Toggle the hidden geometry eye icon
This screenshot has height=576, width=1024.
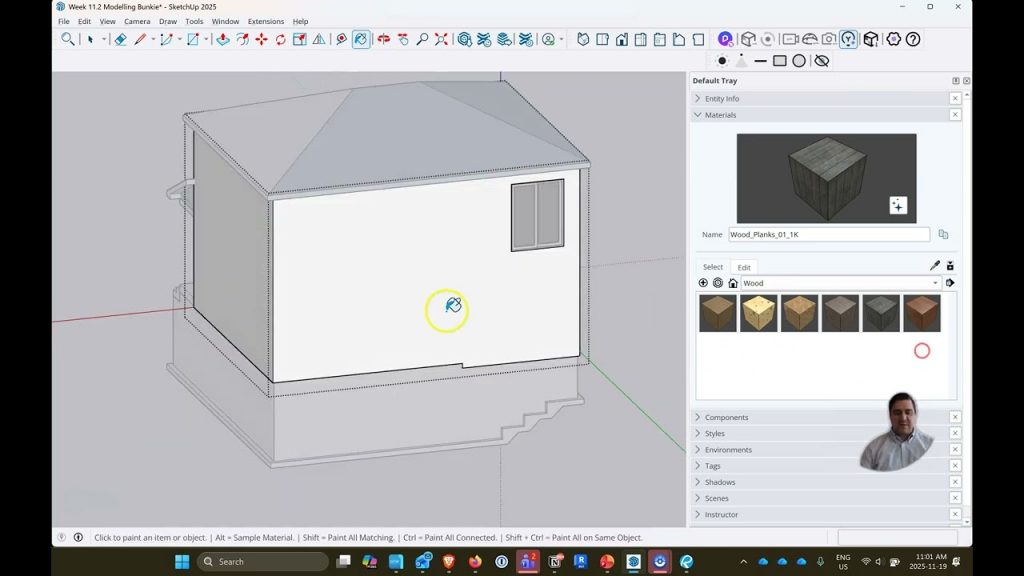822,61
